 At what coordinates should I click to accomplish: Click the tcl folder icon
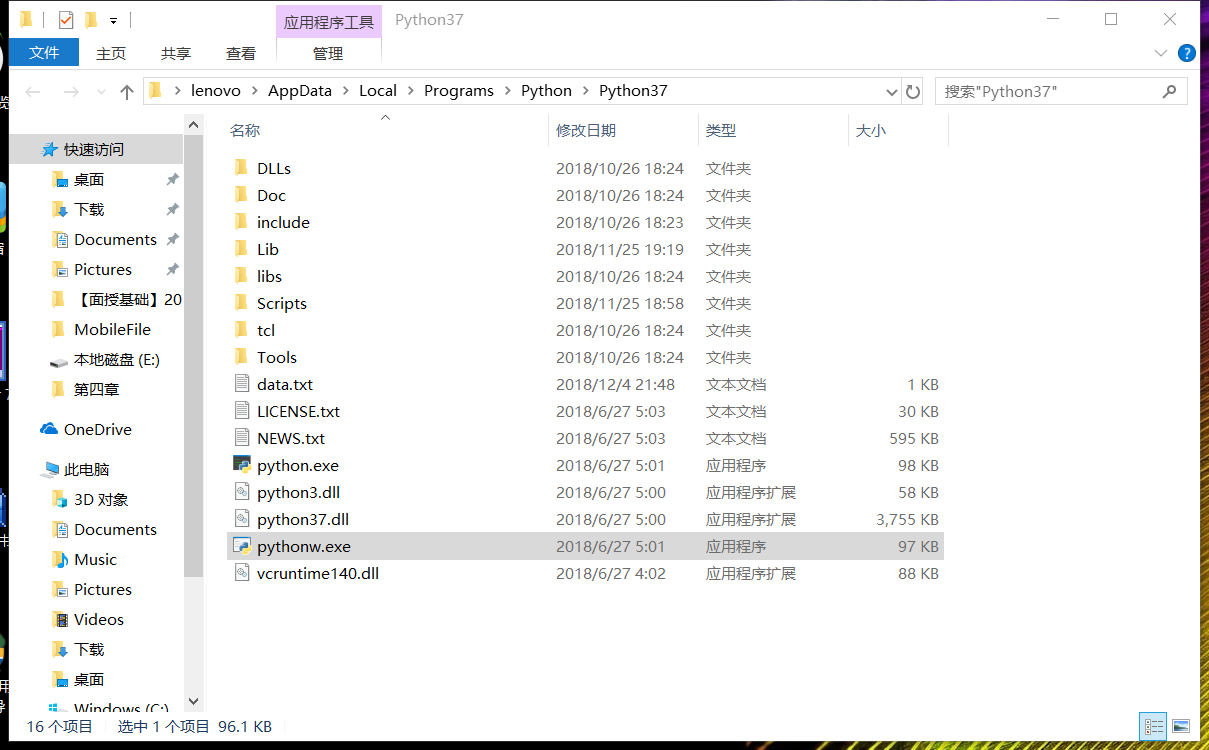point(241,330)
